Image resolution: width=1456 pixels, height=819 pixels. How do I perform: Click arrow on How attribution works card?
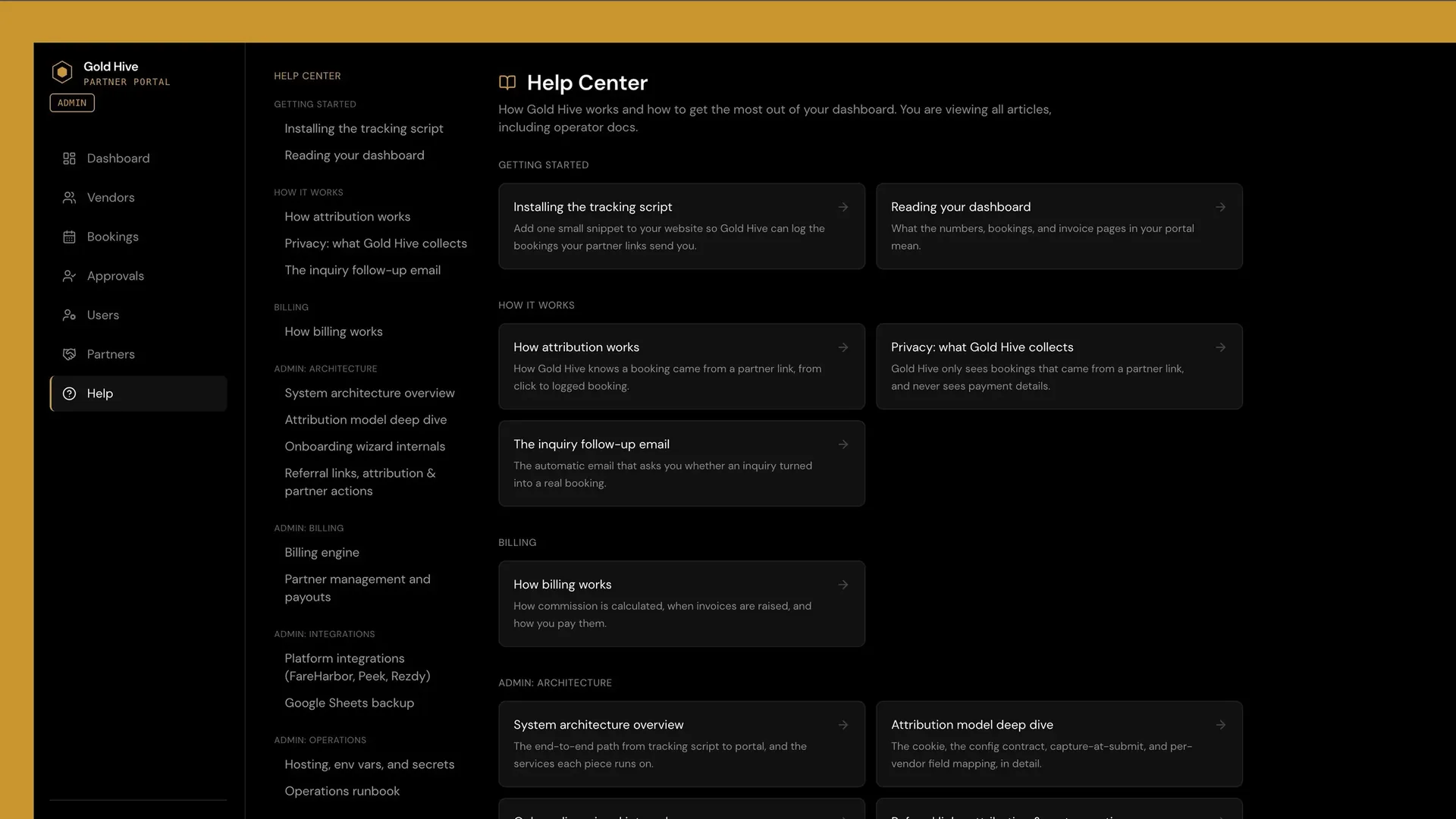[843, 347]
